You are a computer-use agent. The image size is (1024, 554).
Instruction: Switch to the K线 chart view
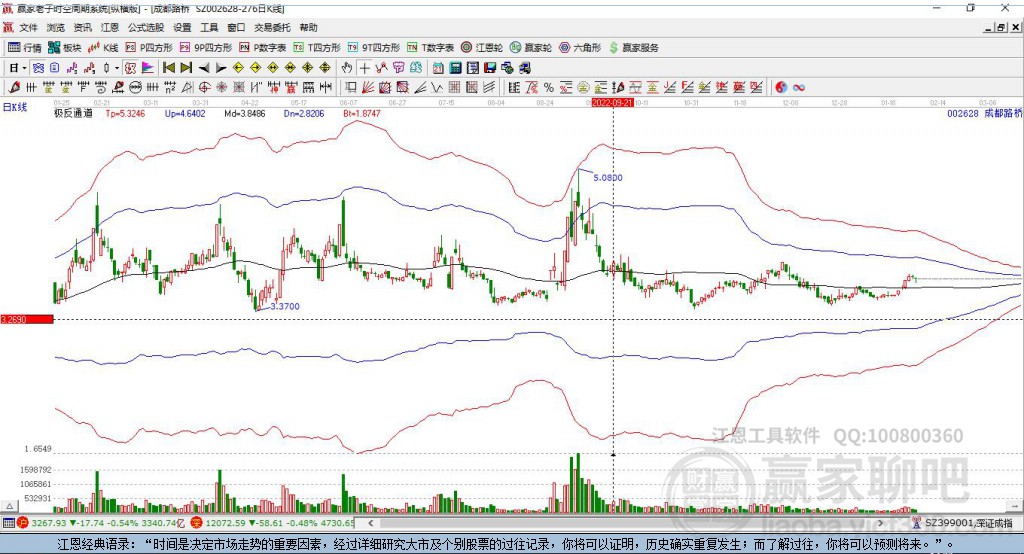[x=103, y=48]
